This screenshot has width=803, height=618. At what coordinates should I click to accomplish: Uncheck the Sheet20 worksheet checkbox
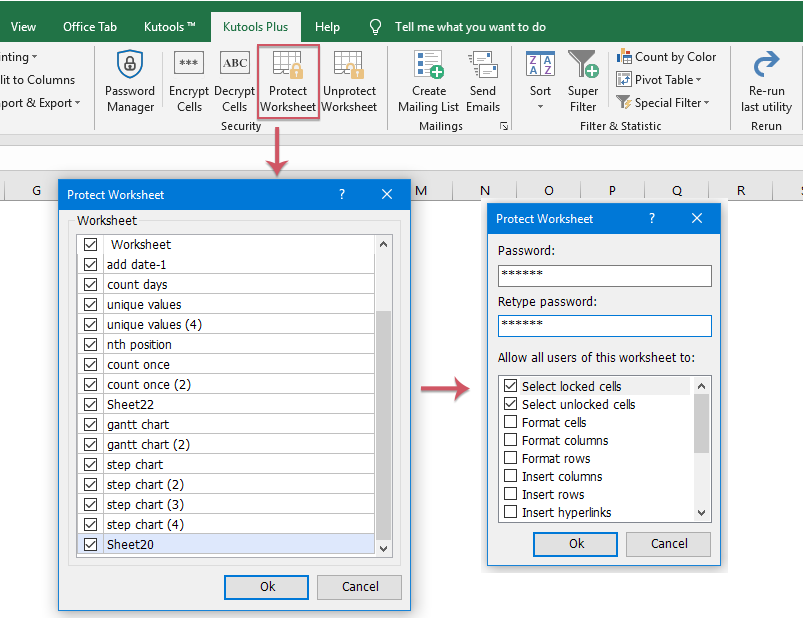click(91, 545)
